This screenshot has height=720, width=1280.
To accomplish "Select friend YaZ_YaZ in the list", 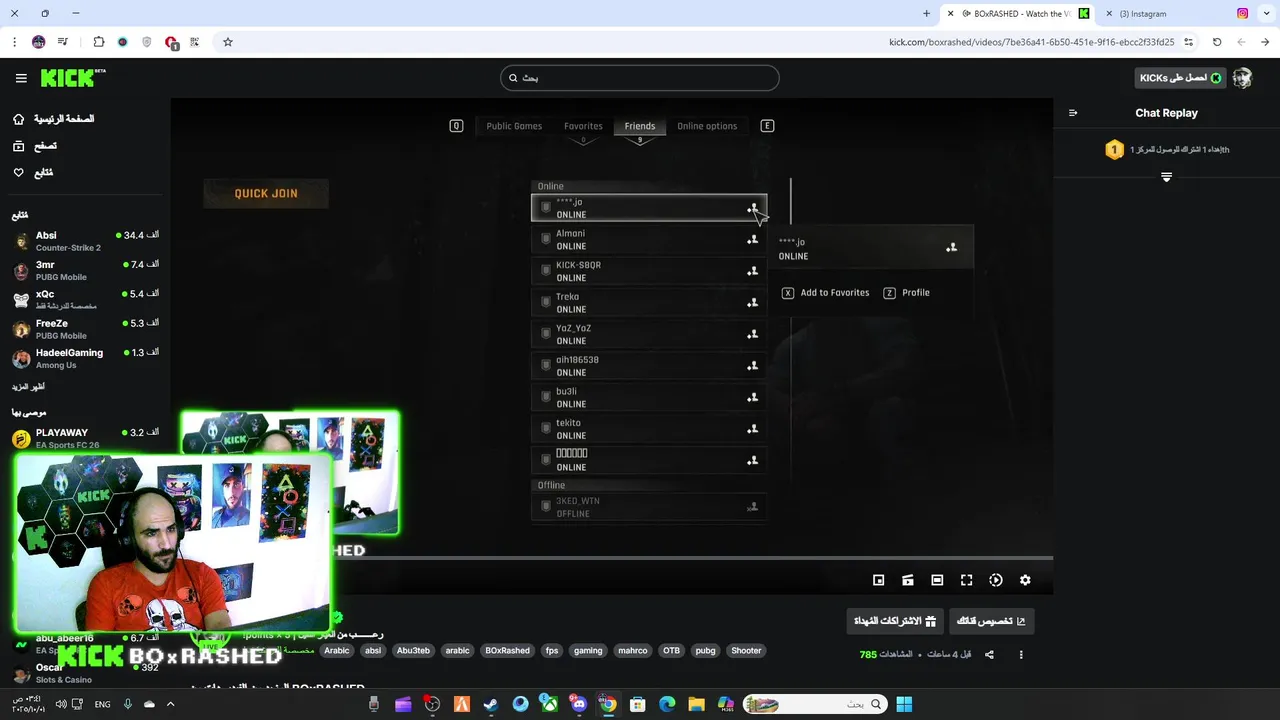I will tap(649, 334).
